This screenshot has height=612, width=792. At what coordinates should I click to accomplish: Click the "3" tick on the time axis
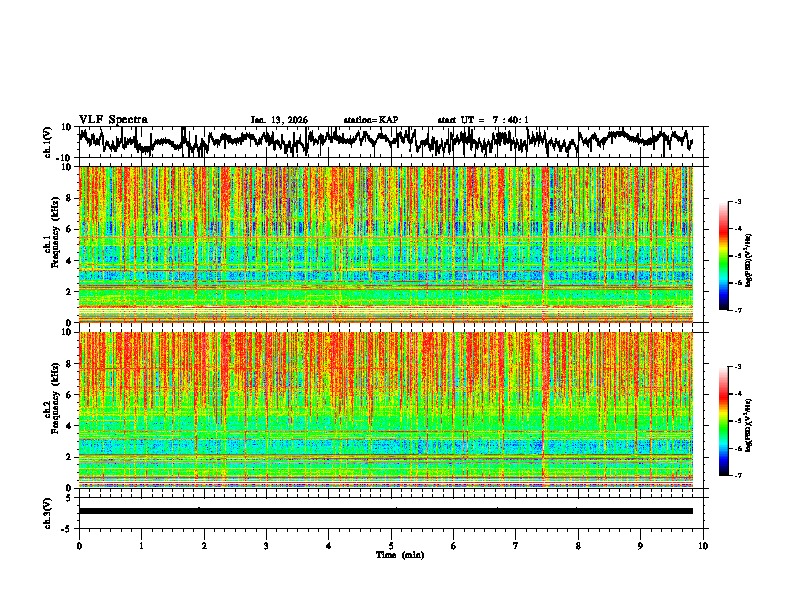(266, 546)
